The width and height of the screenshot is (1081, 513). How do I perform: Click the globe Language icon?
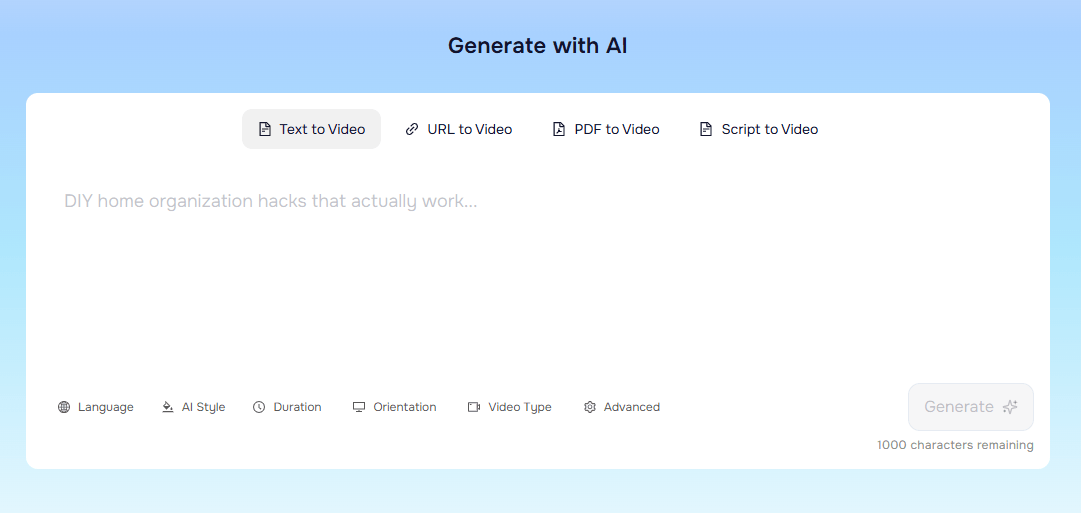64,407
